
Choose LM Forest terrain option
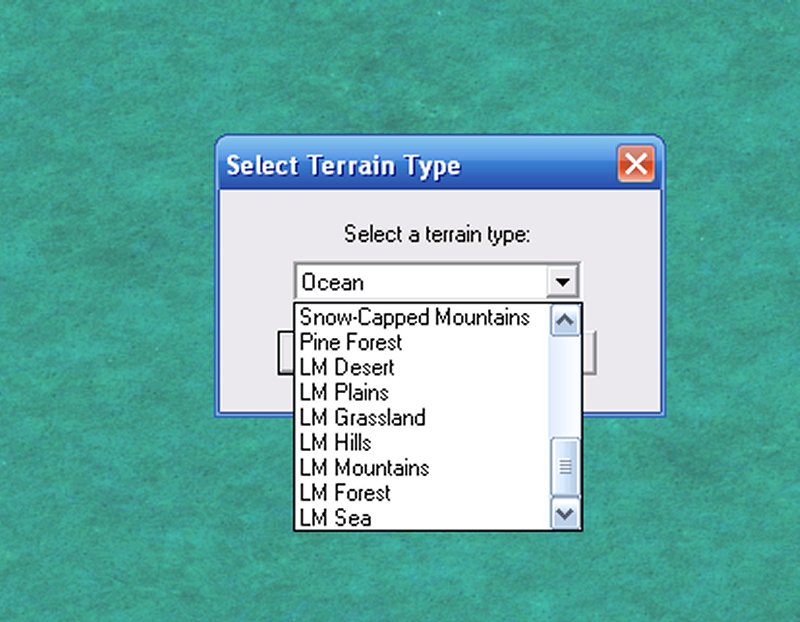pos(345,493)
